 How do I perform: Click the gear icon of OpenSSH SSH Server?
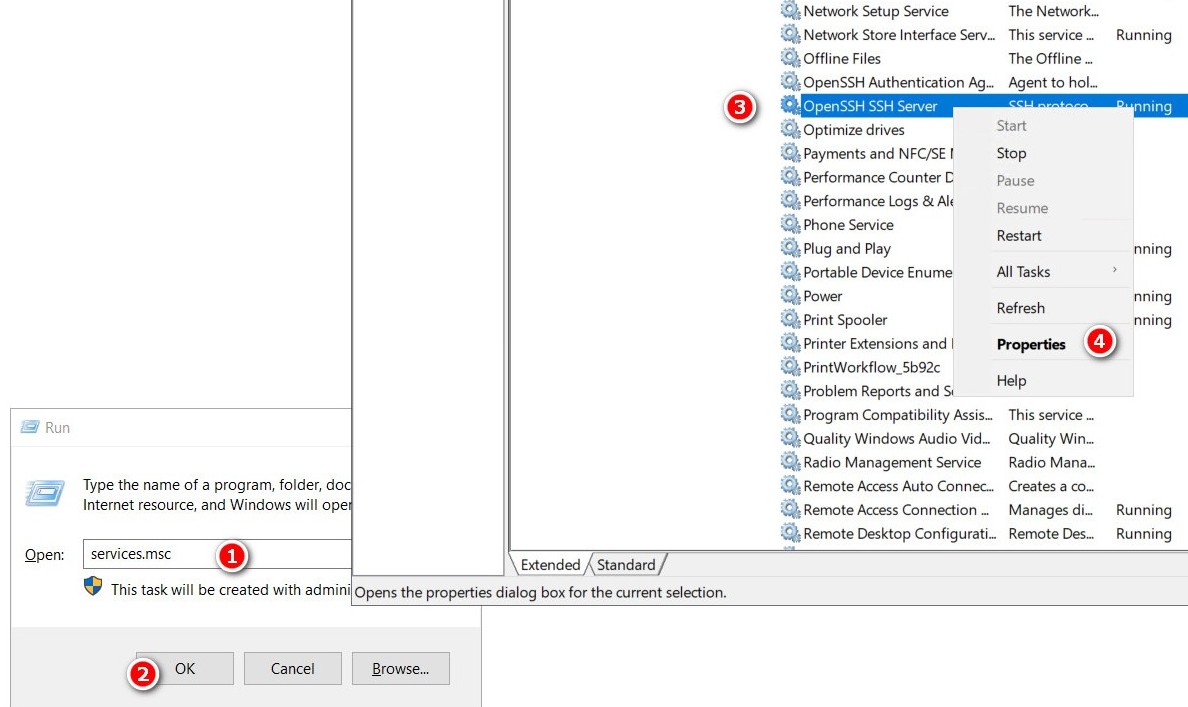pyautogui.click(x=790, y=105)
